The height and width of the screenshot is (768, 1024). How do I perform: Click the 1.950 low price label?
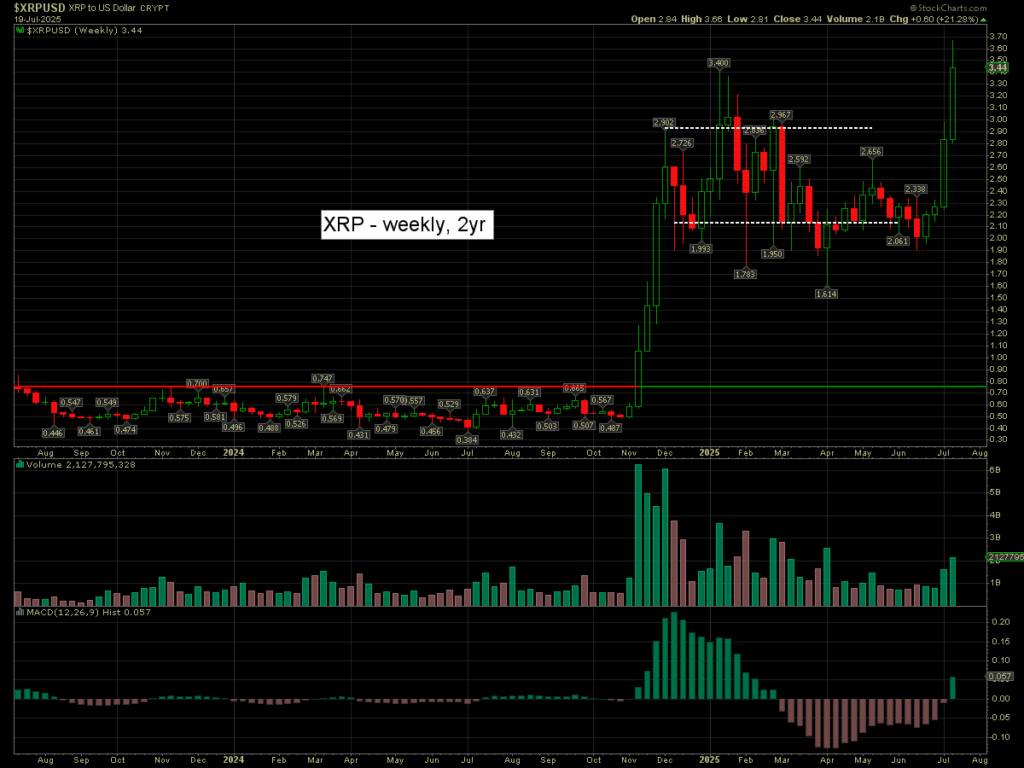coord(773,253)
